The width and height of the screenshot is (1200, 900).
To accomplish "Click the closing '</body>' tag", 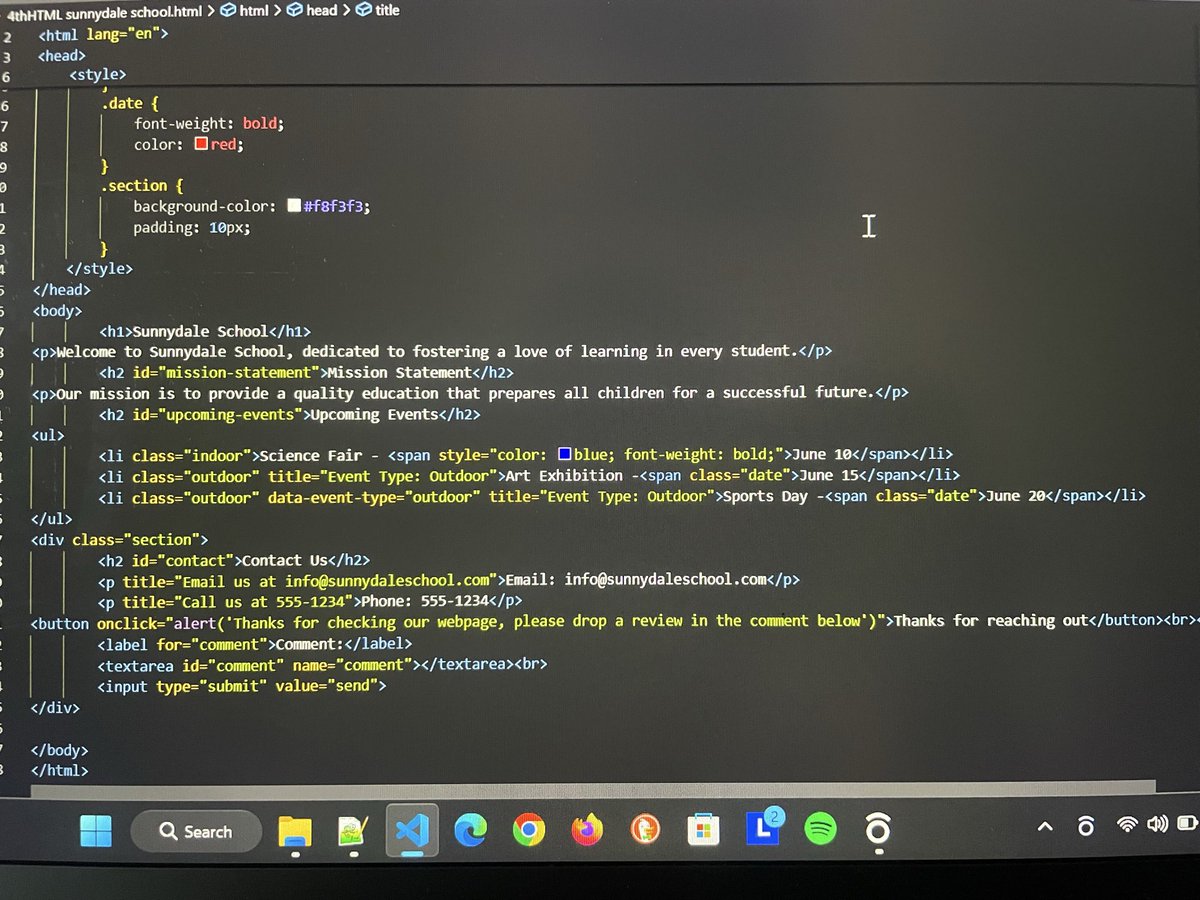I will click(60, 750).
